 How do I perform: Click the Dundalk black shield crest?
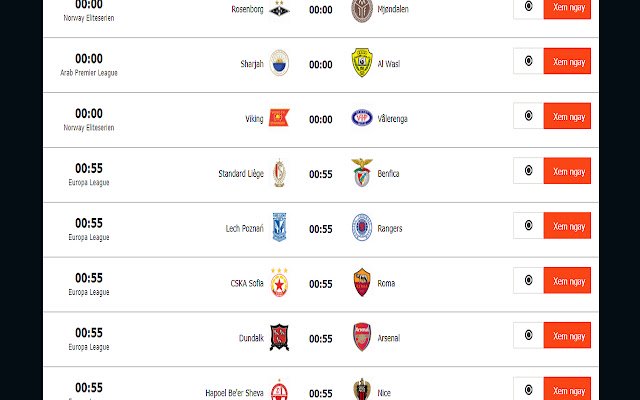click(279, 337)
